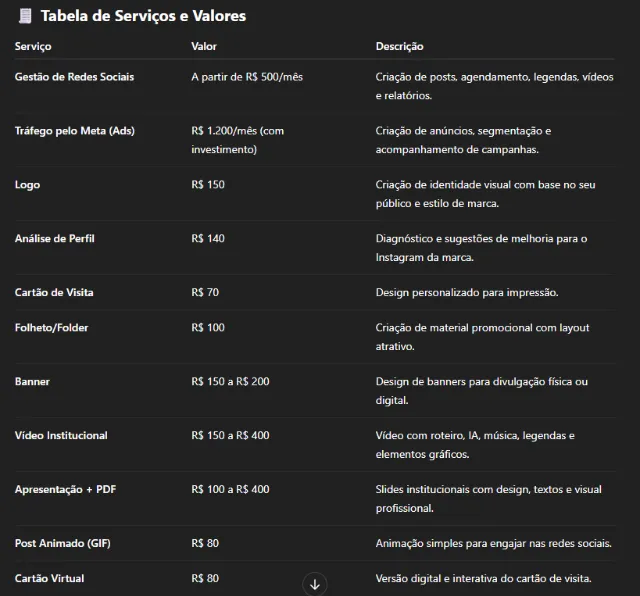Click the 'Valor' column header
640x596 pixels.
[204, 46]
